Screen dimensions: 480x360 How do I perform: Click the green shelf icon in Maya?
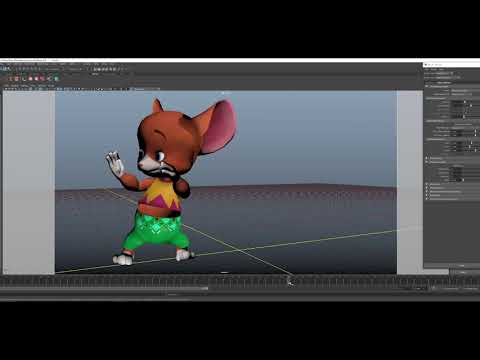[56, 79]
